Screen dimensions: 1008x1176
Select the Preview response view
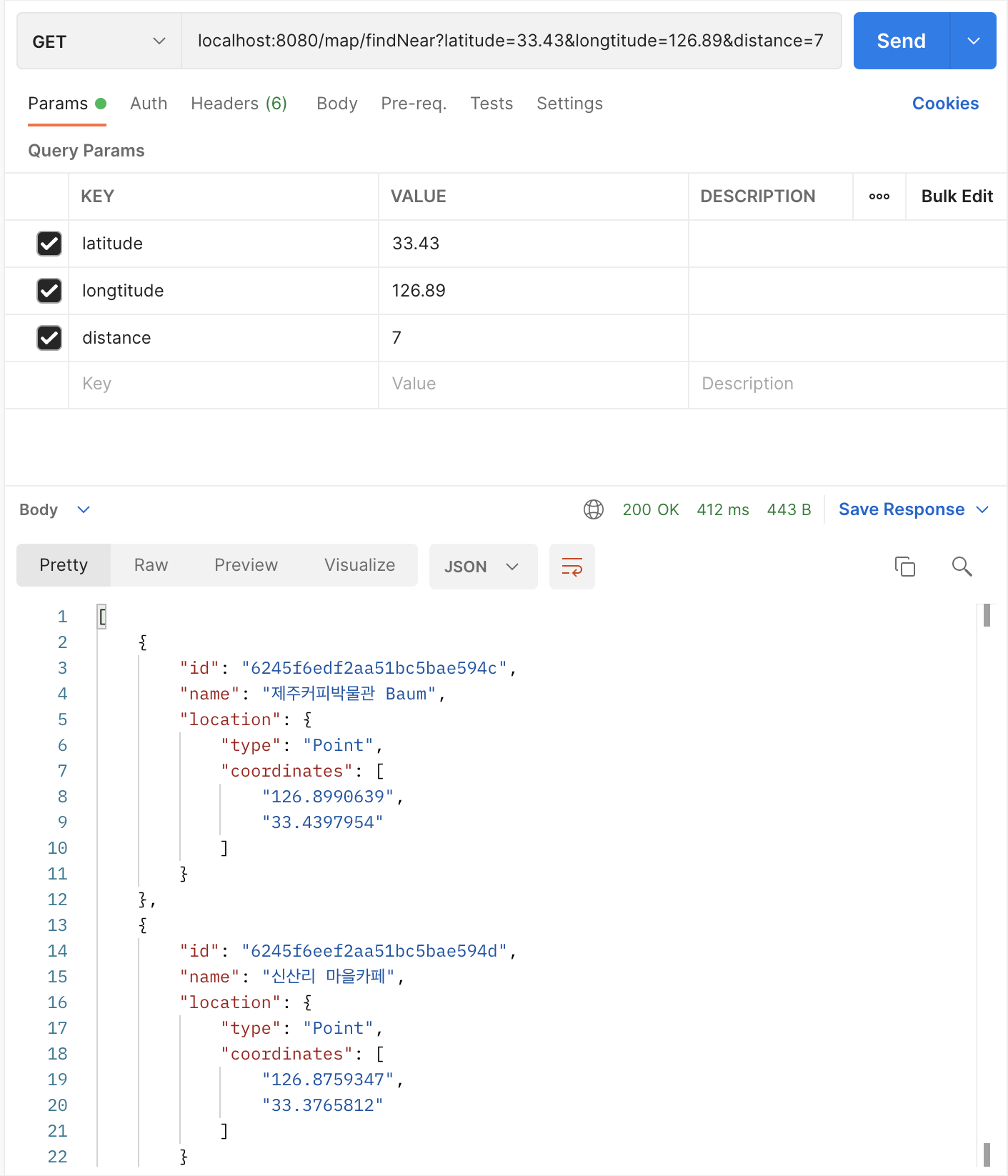click(x=246, y=565)
